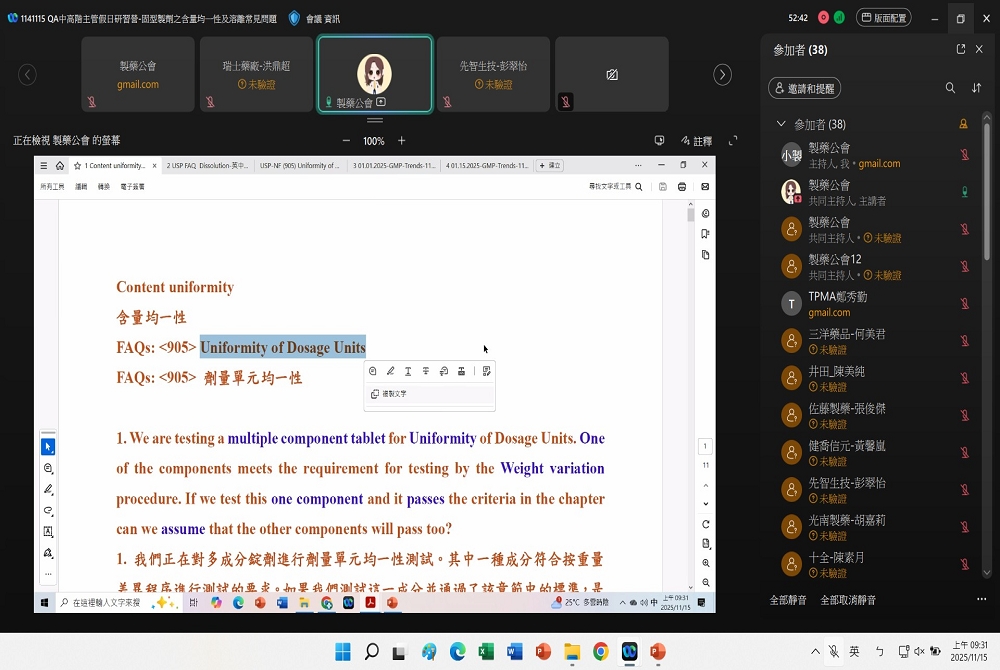Enter full screen for shared content
Image resolution: width=1000 pixels, height=670 pixels.
[x=733, y=141]
